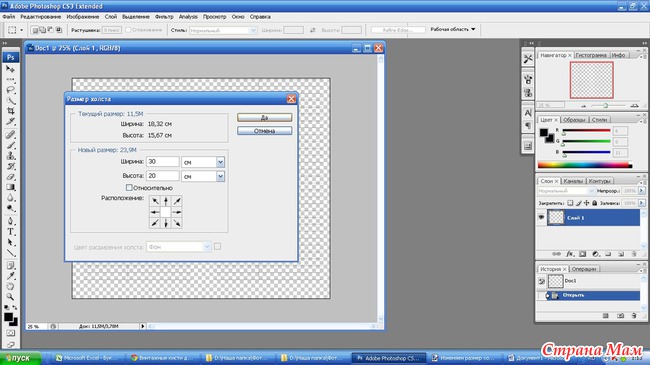Open width units dropdown next to Ширина
This screenshot has height=365, width=650.
(220, 162)
